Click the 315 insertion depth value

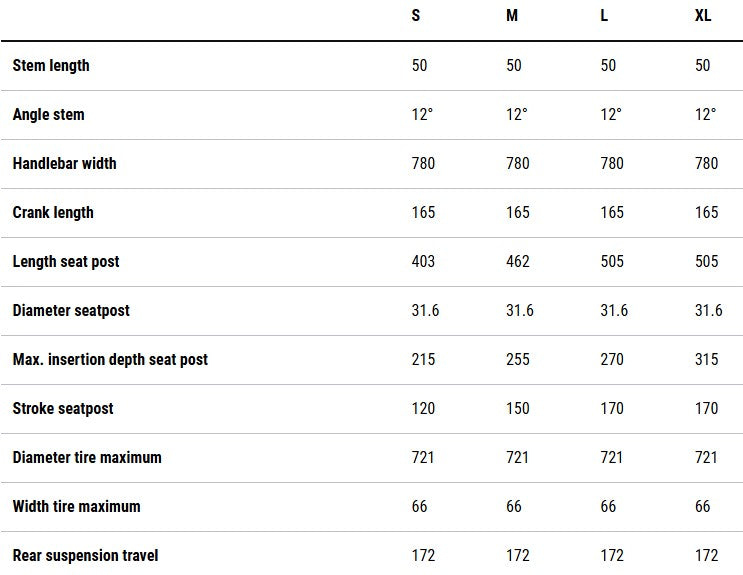[706, 359]
